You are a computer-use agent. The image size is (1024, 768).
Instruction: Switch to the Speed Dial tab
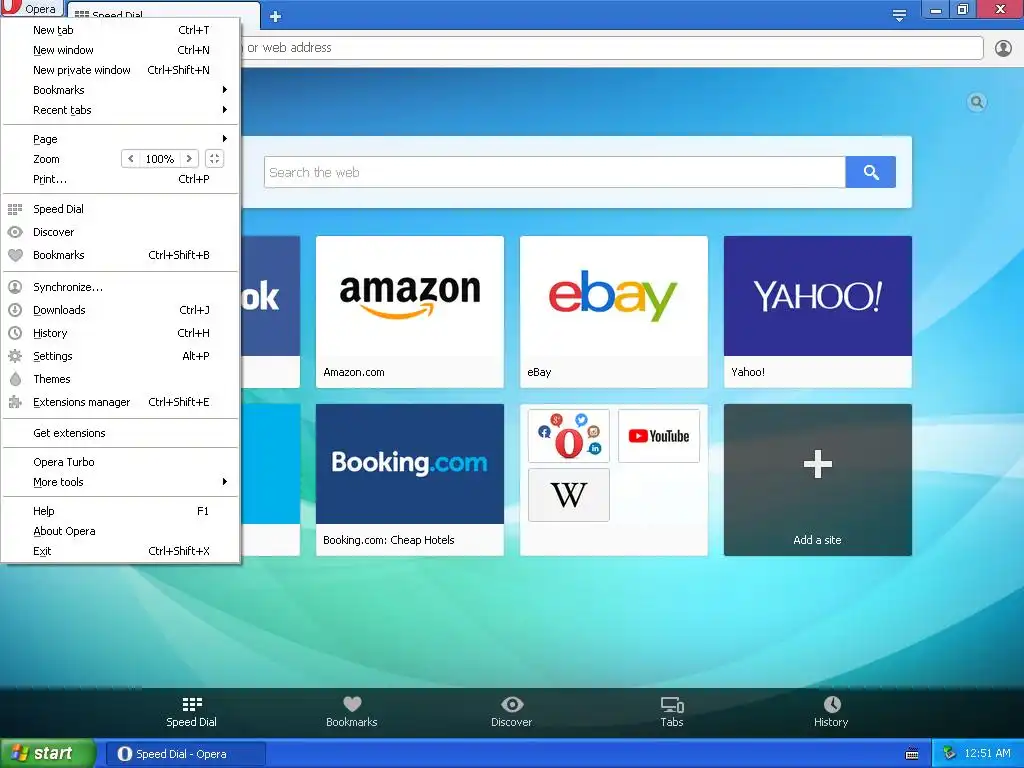(163, 14)
